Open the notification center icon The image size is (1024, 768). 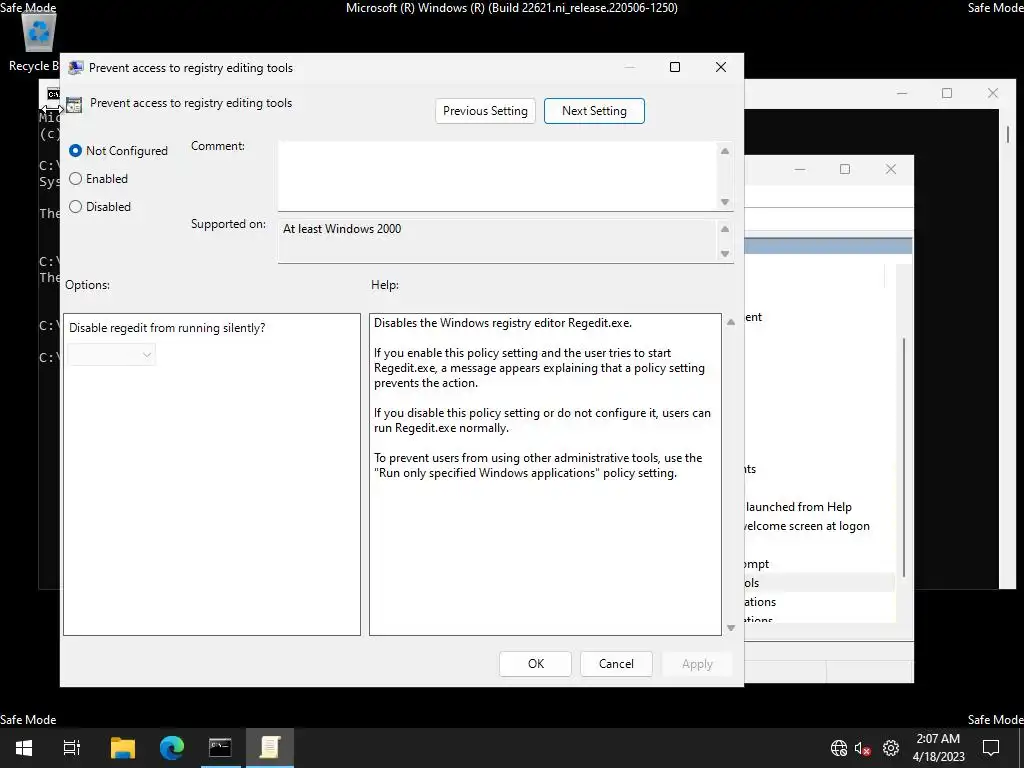pos(991,747)
